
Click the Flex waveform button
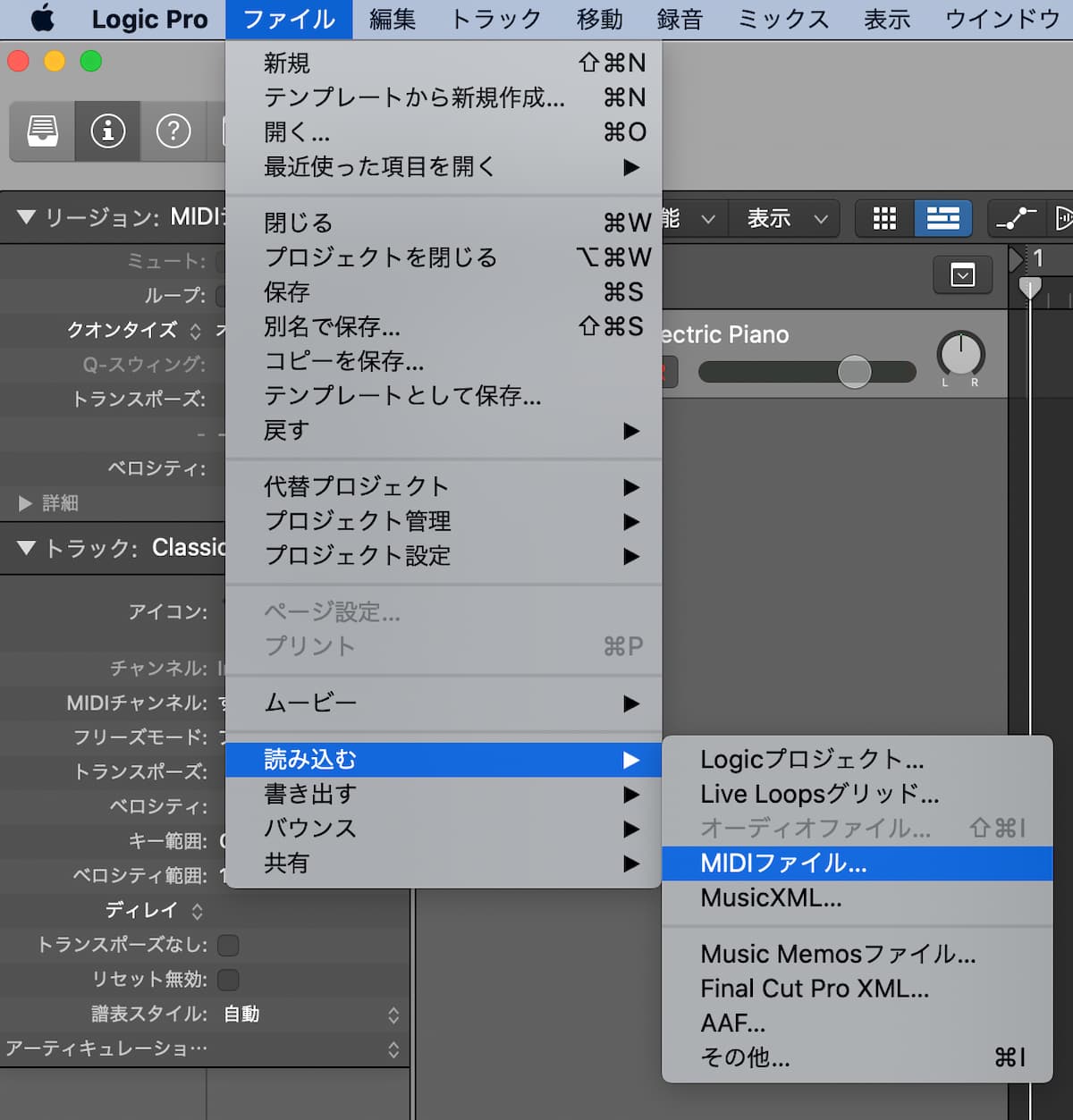point(1061,218)
